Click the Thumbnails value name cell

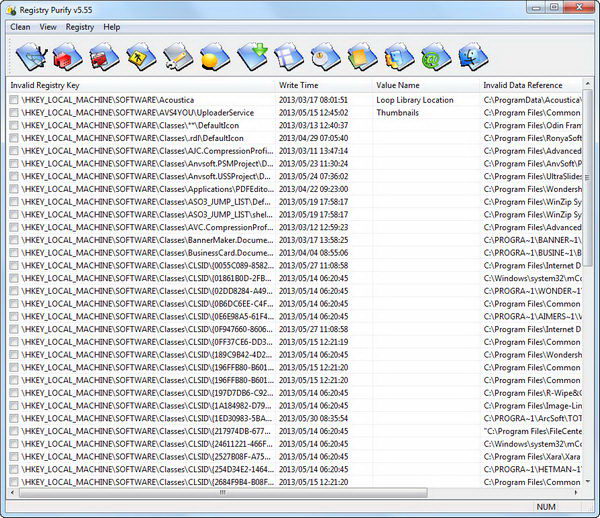coord(397,113)
